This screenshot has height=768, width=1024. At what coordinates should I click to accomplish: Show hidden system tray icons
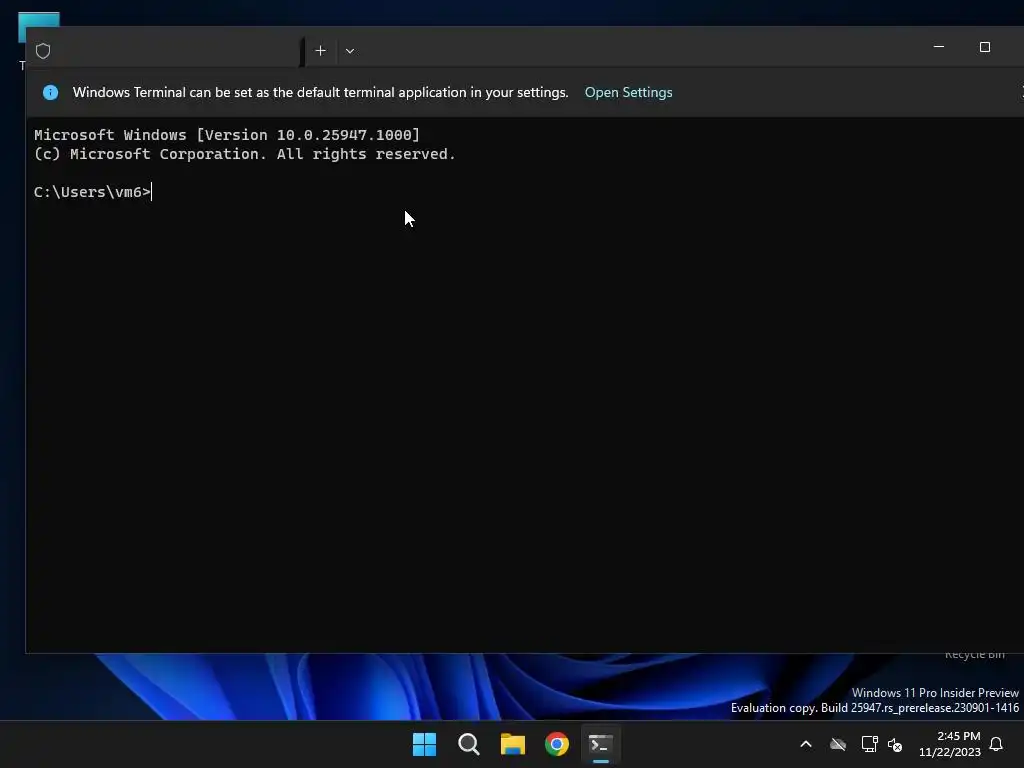806,744
